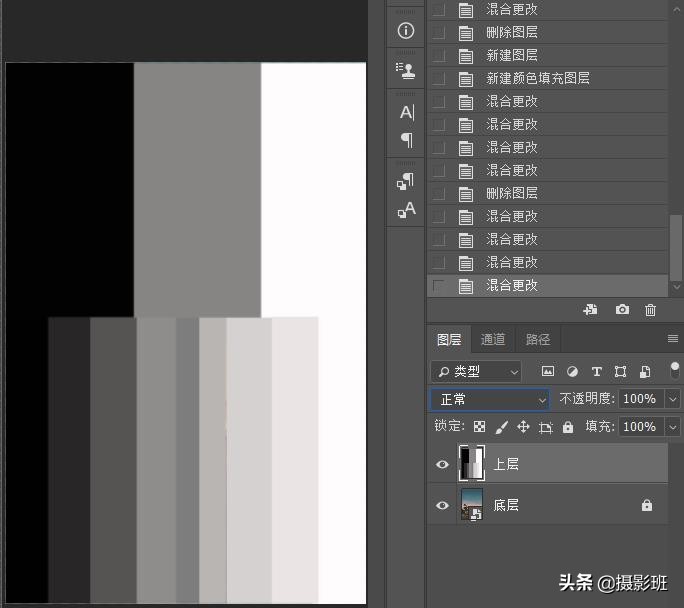The height and width of the screenshot is (608, 684).
Task: Click the 上层 layer name
Action: pos(506,464)
